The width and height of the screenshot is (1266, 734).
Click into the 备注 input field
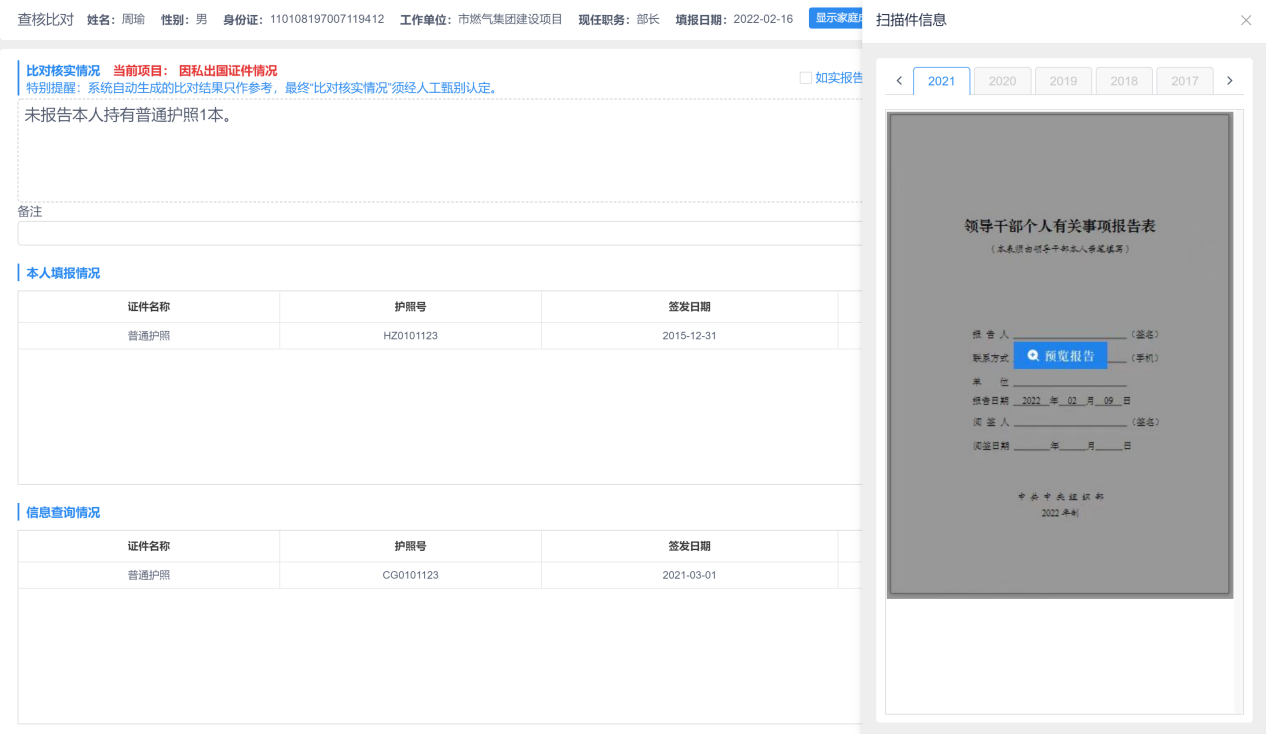[438, 233]
